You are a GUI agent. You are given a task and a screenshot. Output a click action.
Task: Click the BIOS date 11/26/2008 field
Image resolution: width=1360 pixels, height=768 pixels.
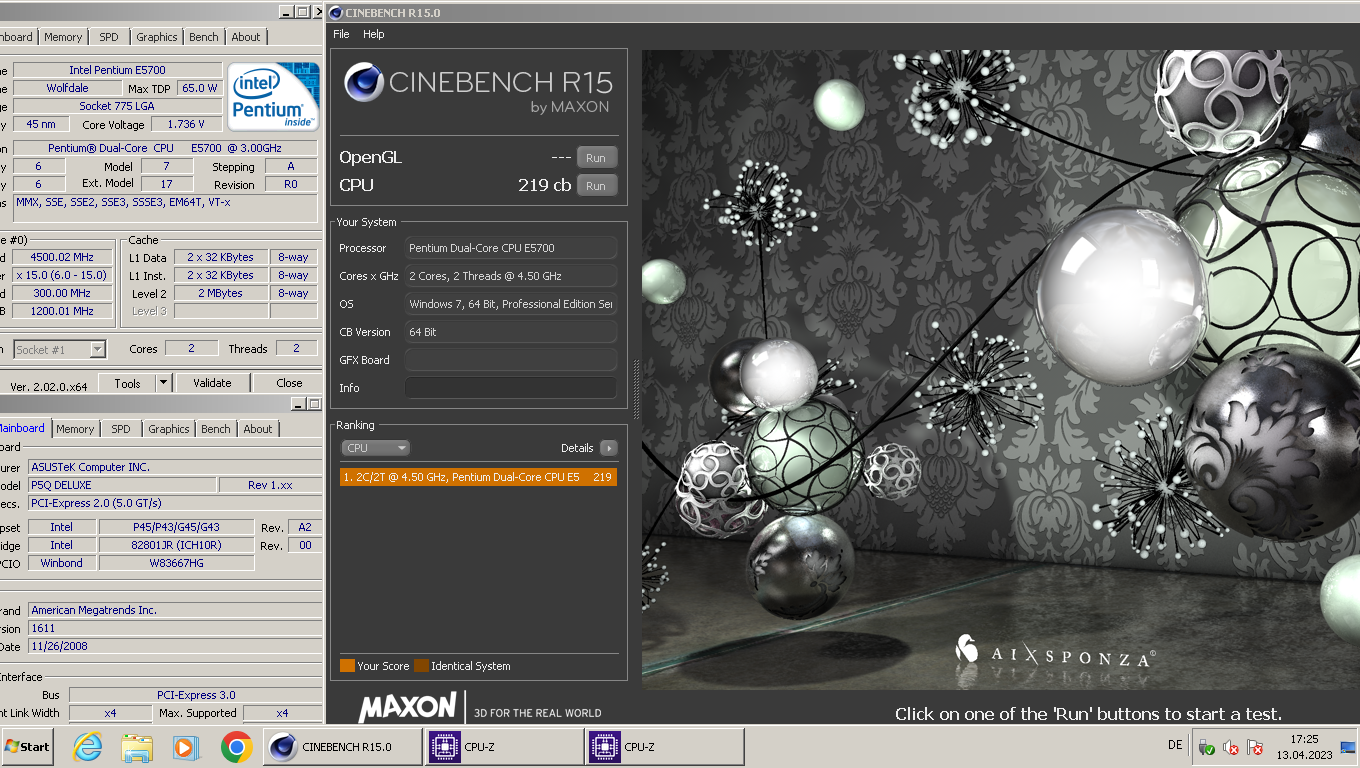click(x=173, y=646)
